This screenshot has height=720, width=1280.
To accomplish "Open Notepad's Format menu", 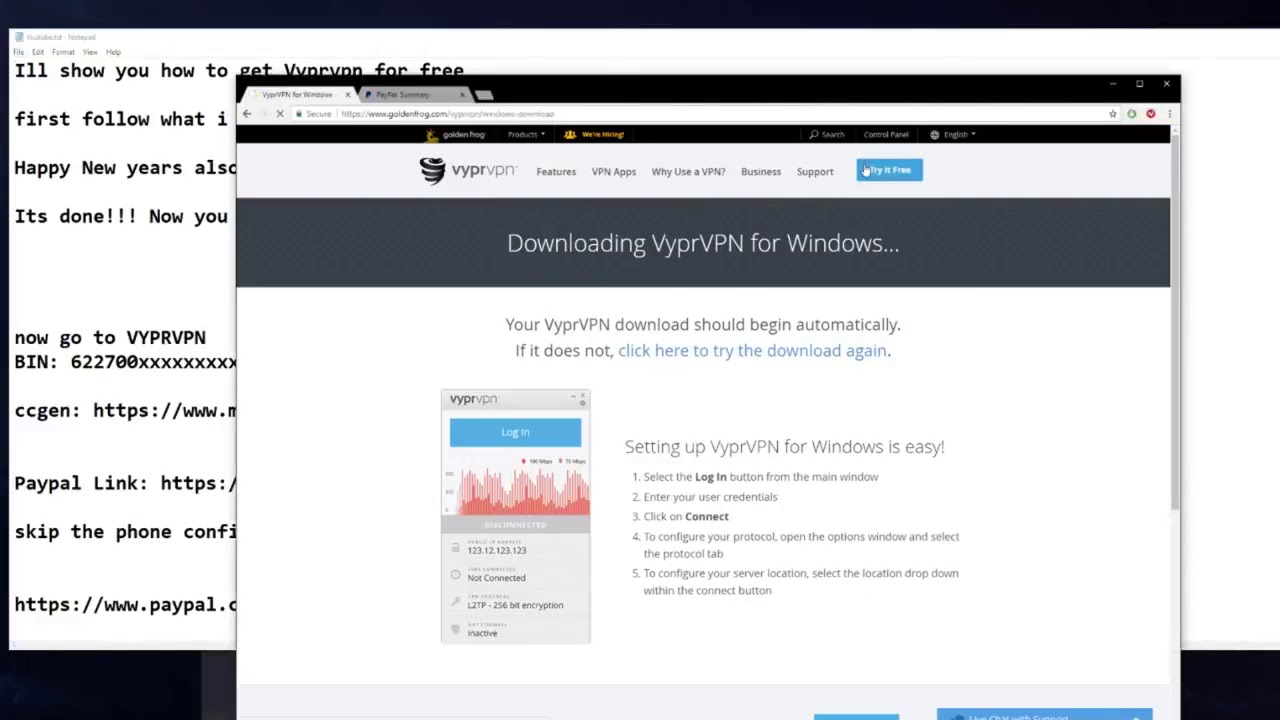I will (x=63, y=52).
